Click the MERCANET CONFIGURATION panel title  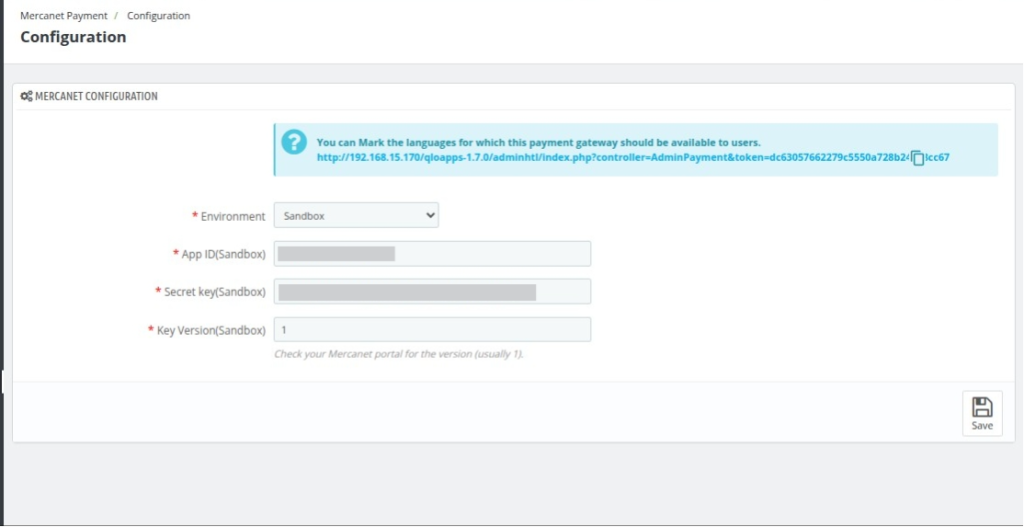point(96,96)
